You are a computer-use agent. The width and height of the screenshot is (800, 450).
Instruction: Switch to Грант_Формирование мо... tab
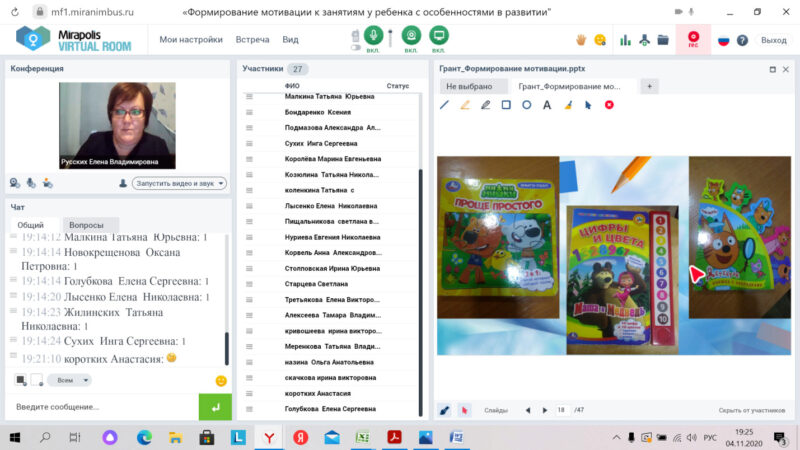[x=573, y=86]
